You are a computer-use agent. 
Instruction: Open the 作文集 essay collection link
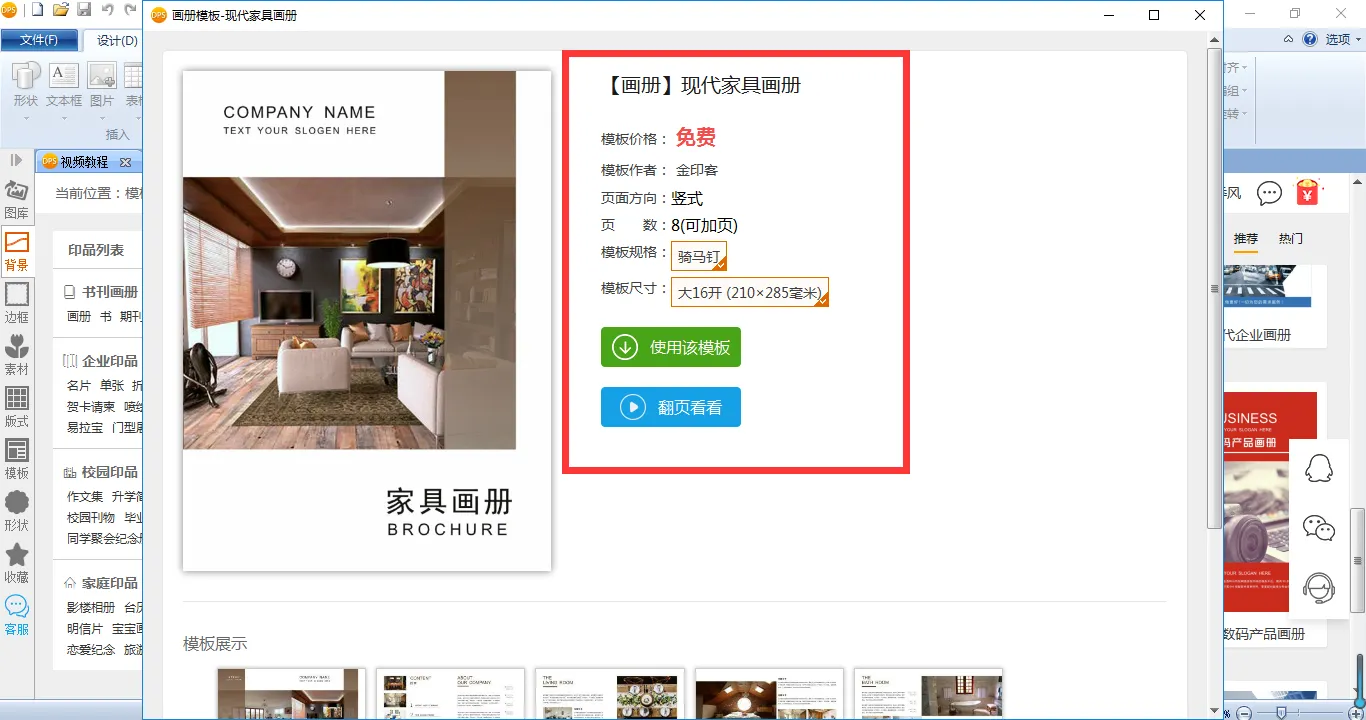[85, 496]
